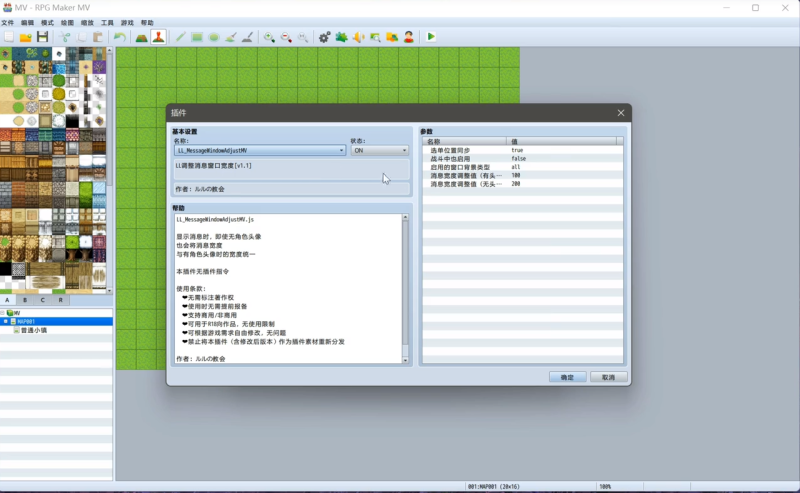Click the Zoom In magnifier icon
The image size is (800, 493).
coord(269,37)
